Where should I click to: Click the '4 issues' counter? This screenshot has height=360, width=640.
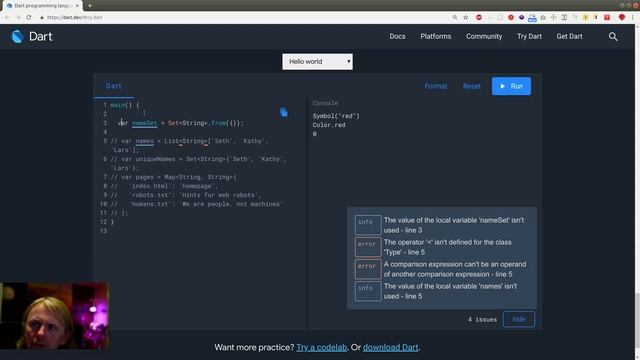click(482, 320)
